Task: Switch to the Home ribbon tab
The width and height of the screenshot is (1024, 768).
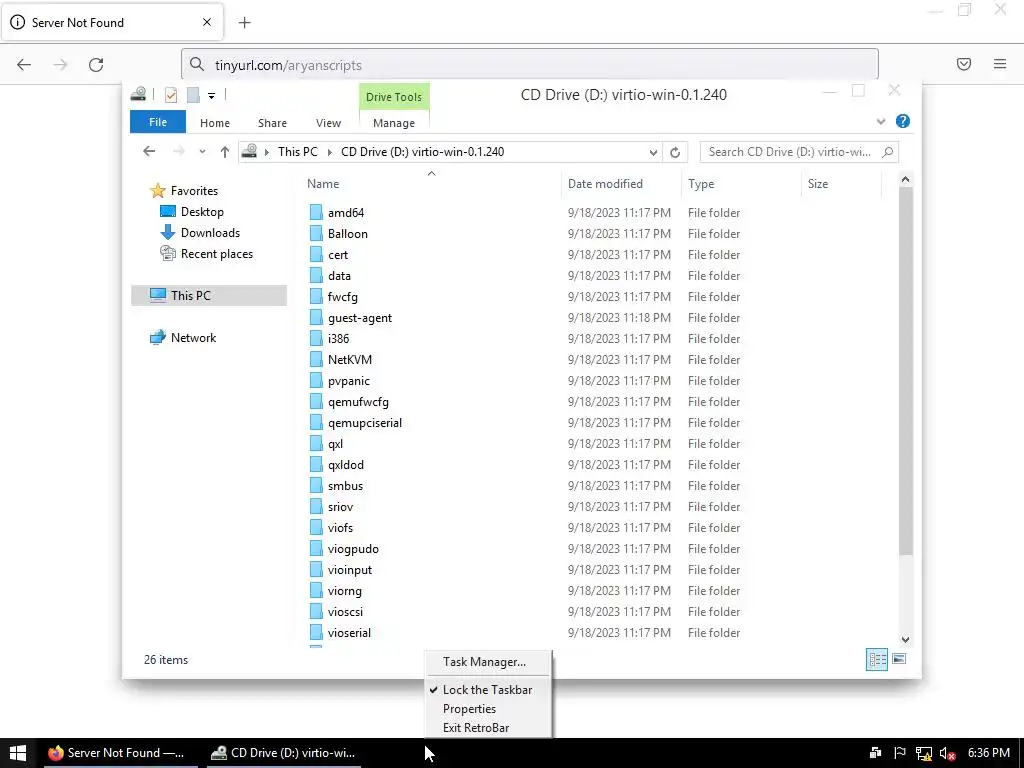Action: 215,123
